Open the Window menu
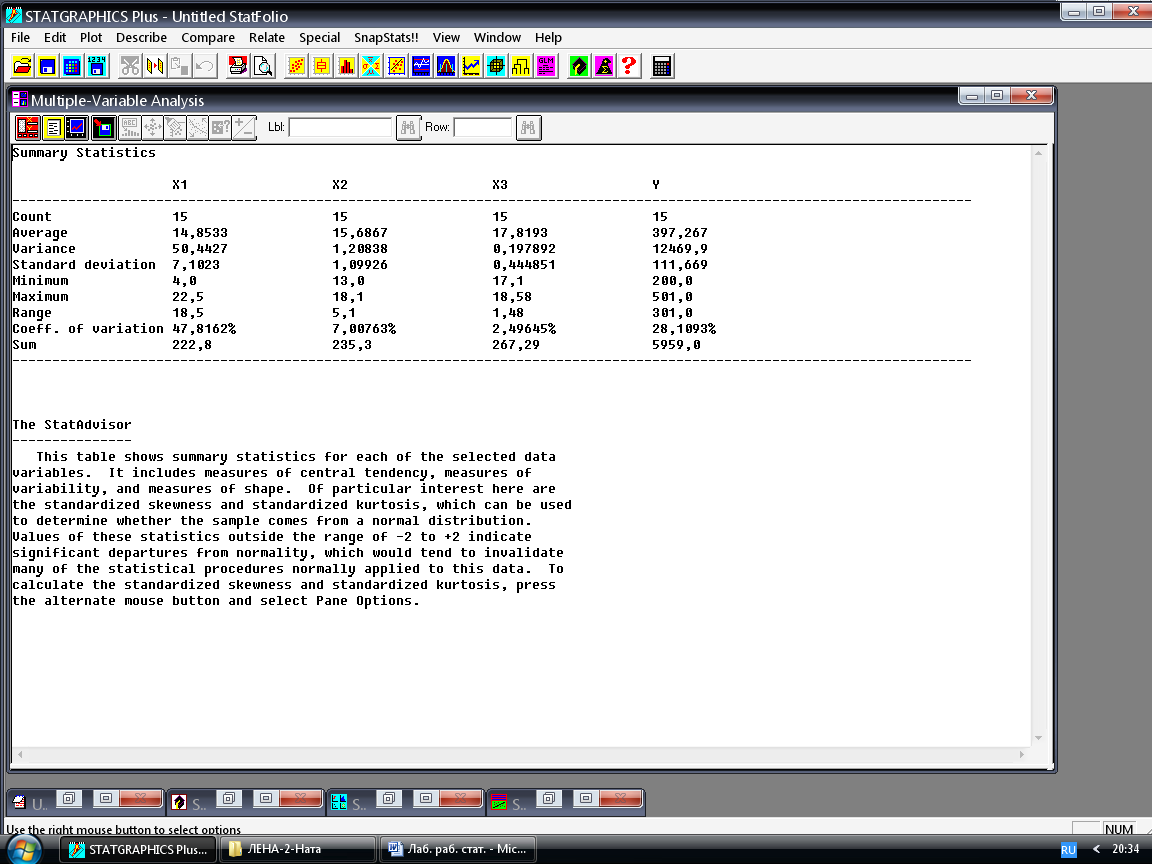Screen dimensions: 1152x864 pyautogui.click(x=497, y=37)
